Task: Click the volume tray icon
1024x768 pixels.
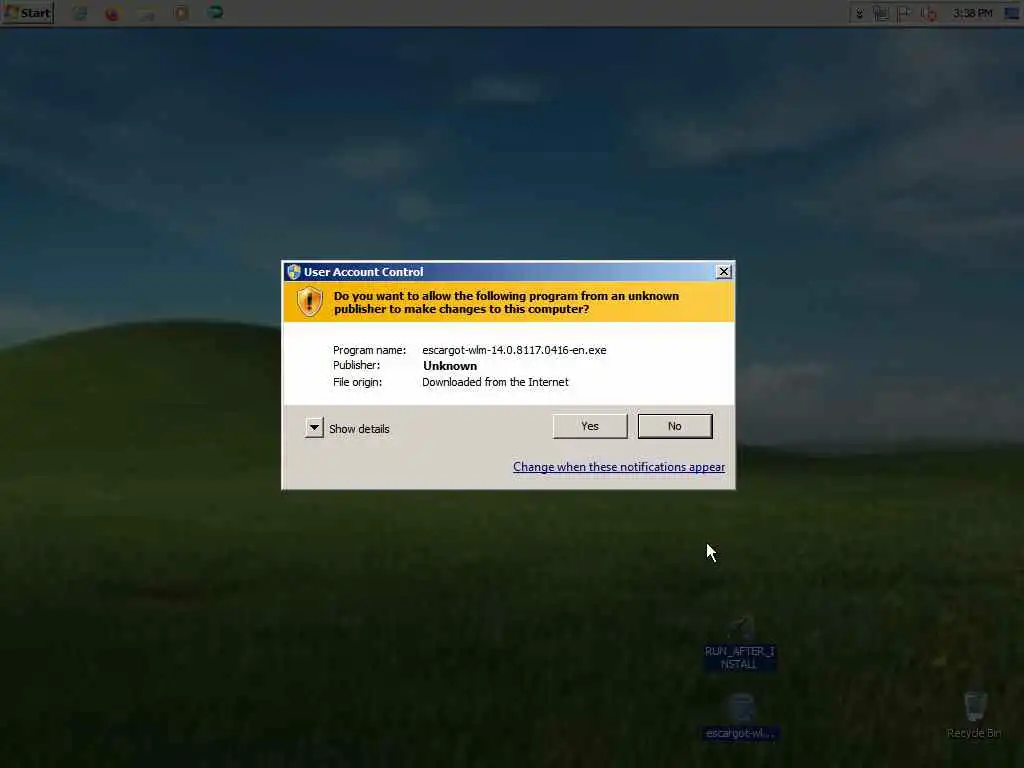Action: [928, 14]
